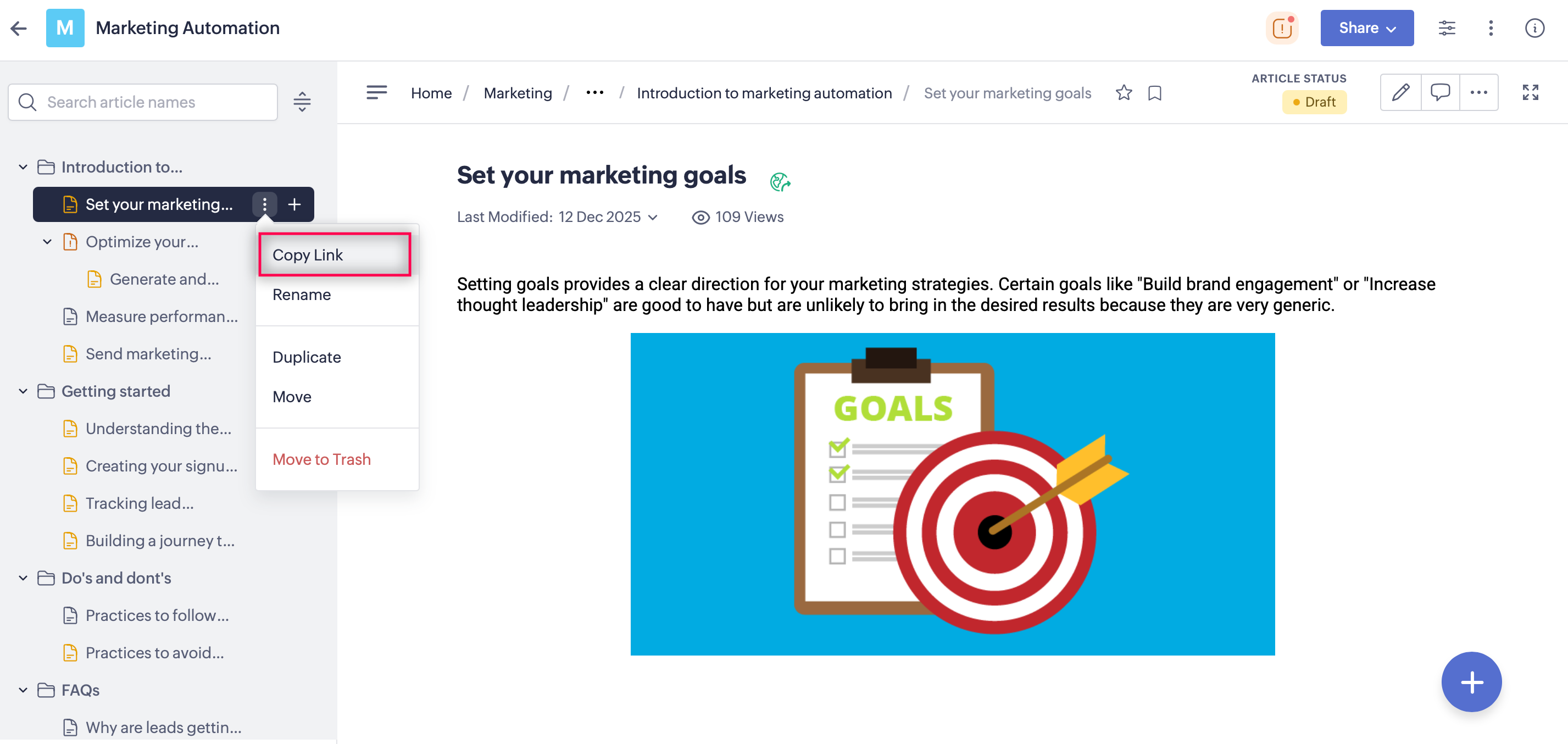The height and width of the screenshot is (744, 1568).
Task: Toggle expand-collapse all tree button
Action: tap(302, 102)
